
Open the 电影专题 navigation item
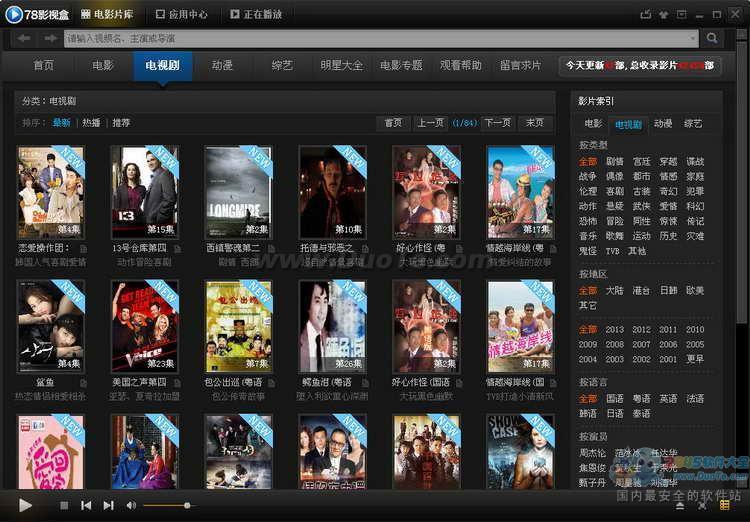click(401, 65)
